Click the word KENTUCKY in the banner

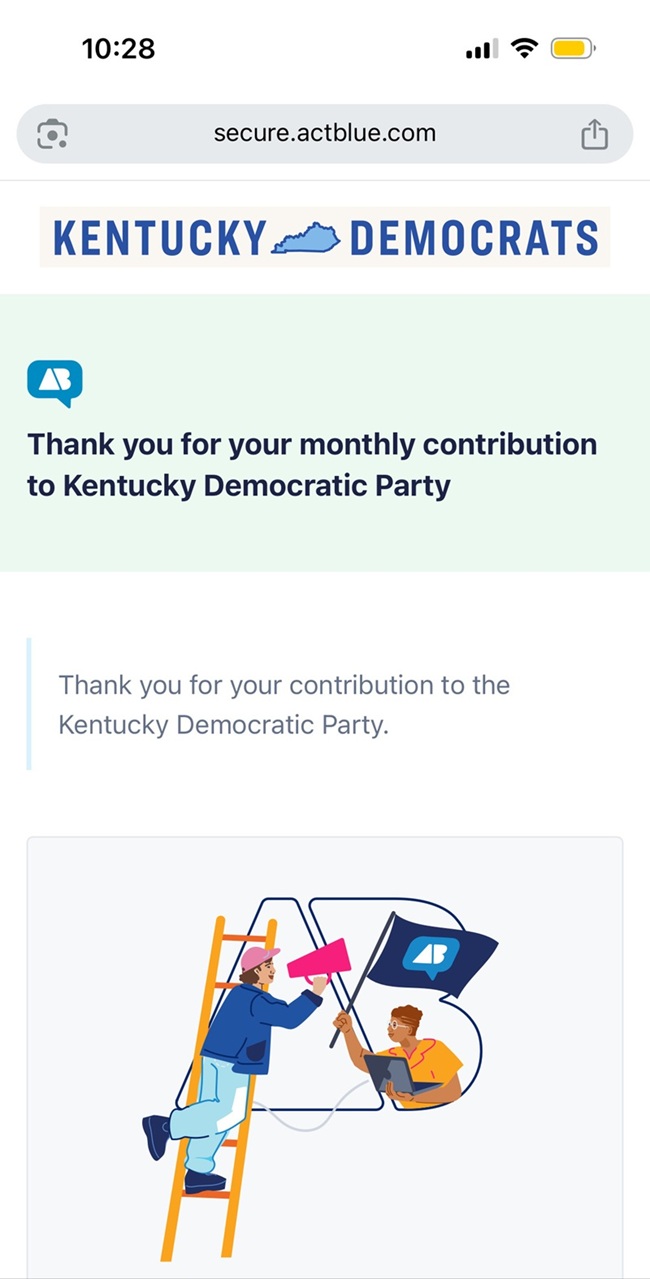point(159,238)
